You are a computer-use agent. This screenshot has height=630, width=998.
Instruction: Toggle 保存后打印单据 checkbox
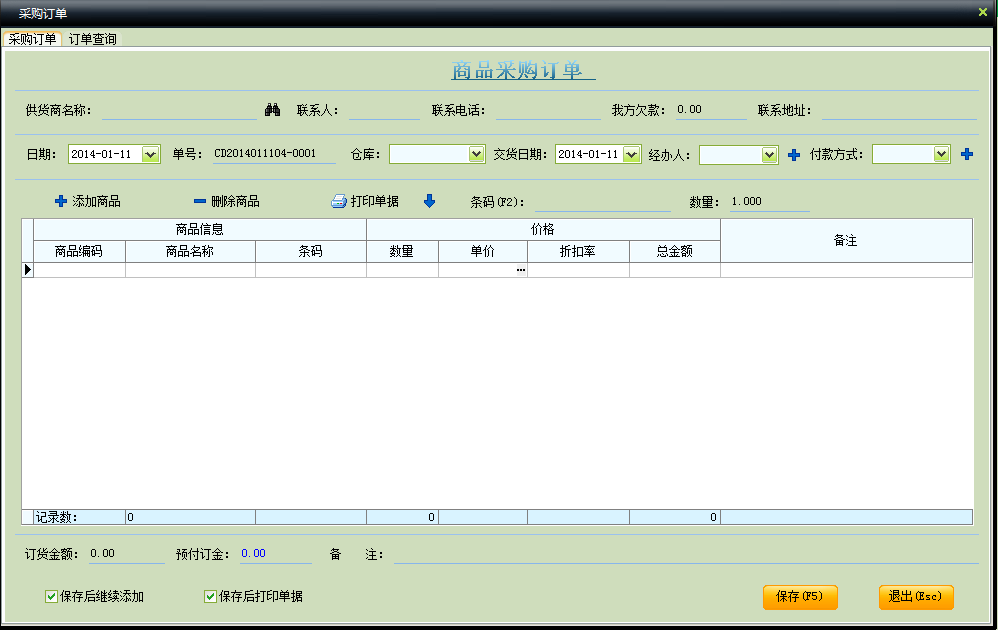click(x=210, y=596)
